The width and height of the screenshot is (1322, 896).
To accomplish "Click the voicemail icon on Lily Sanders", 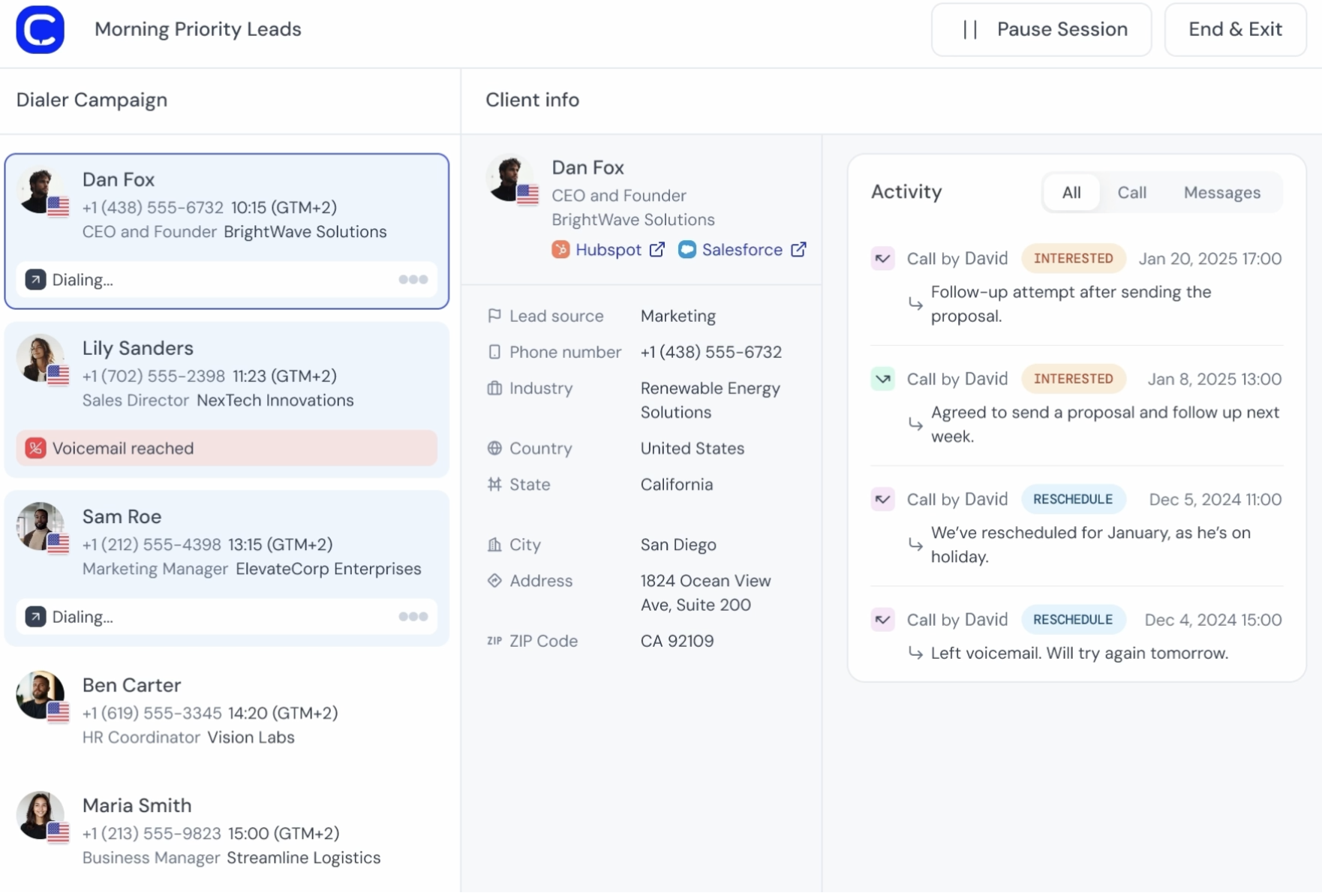I will coord(35,449).
